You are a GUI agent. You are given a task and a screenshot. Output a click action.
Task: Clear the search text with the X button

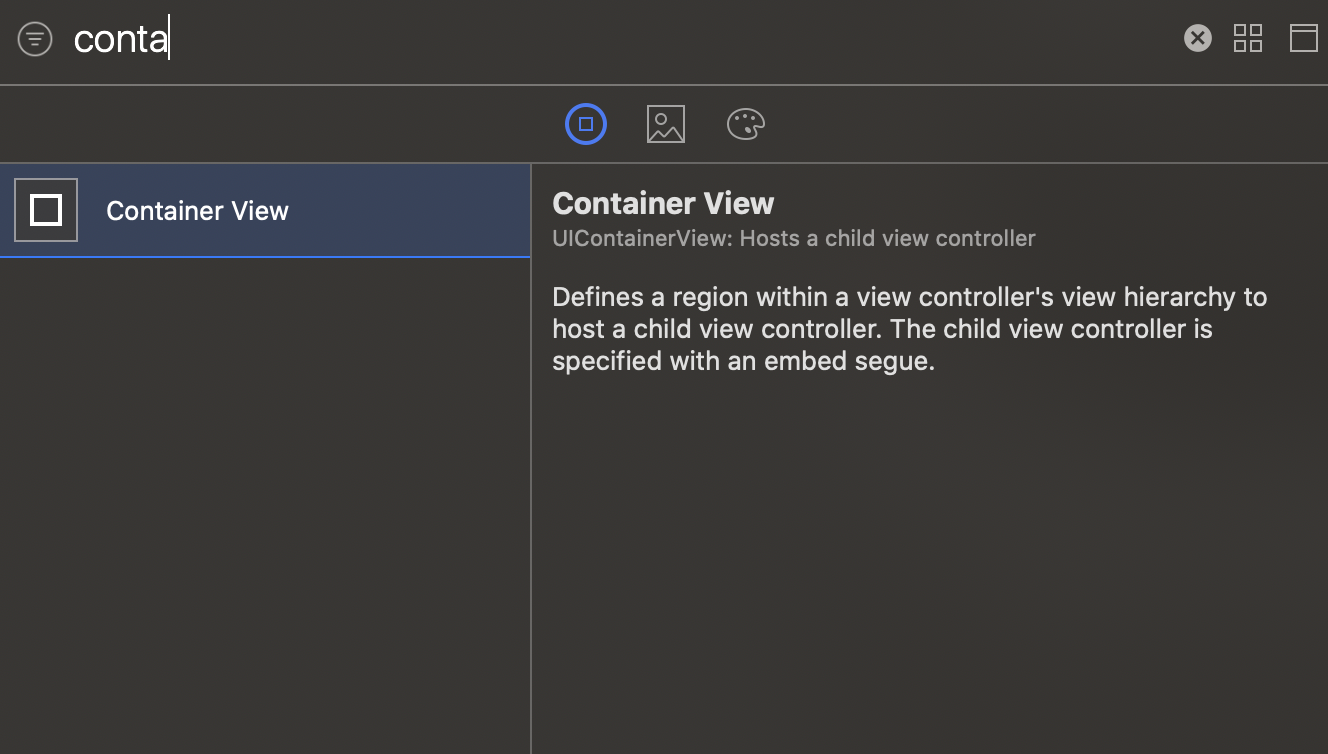(1197, 38)
